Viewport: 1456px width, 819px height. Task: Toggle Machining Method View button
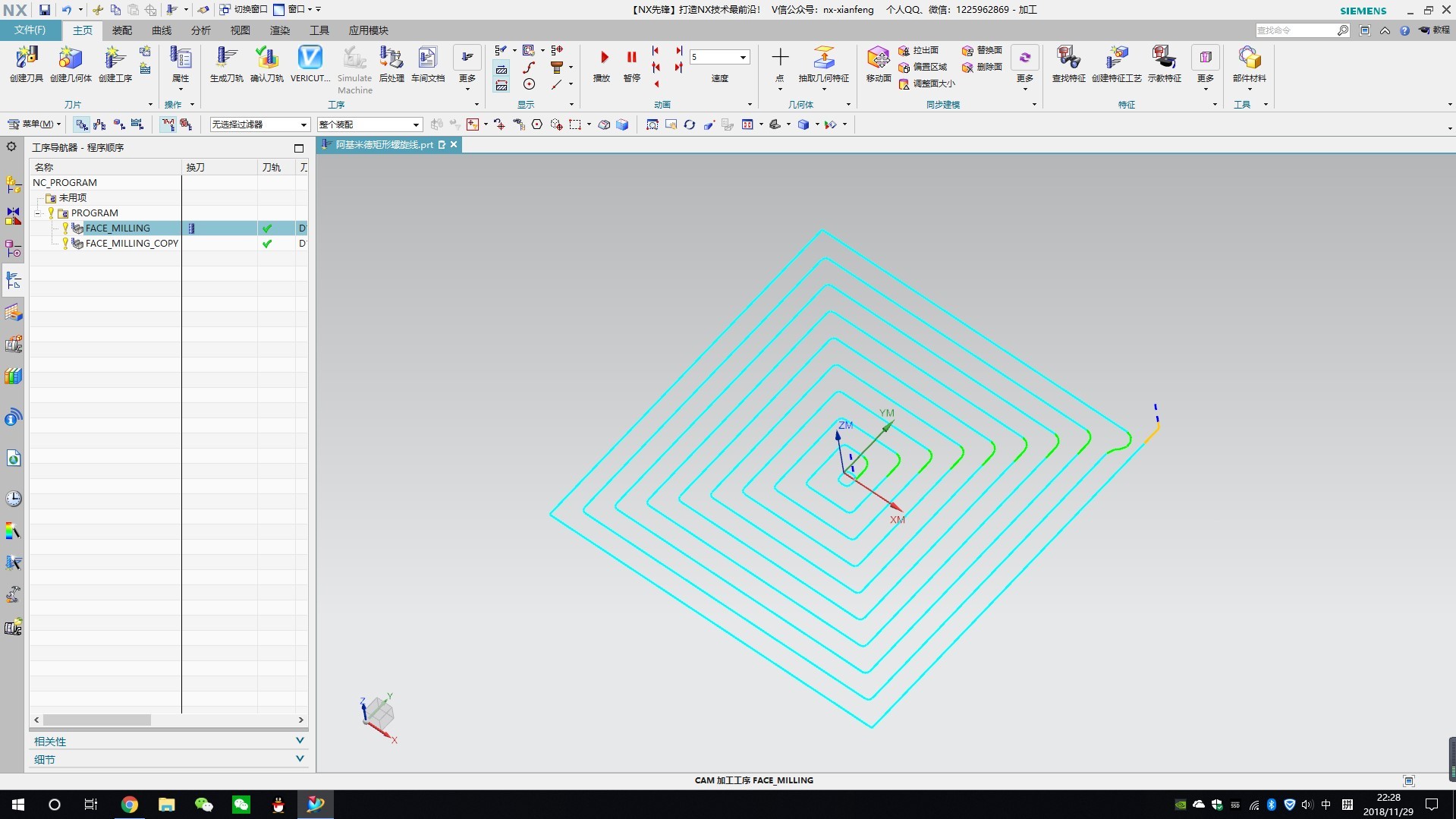coord(137,124)
